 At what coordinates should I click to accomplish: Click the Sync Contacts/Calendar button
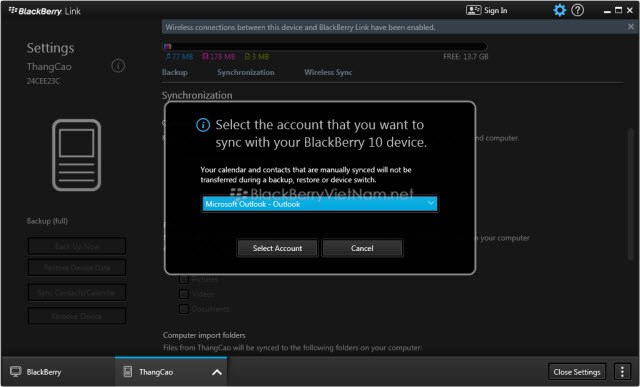(x=77, y=293)
